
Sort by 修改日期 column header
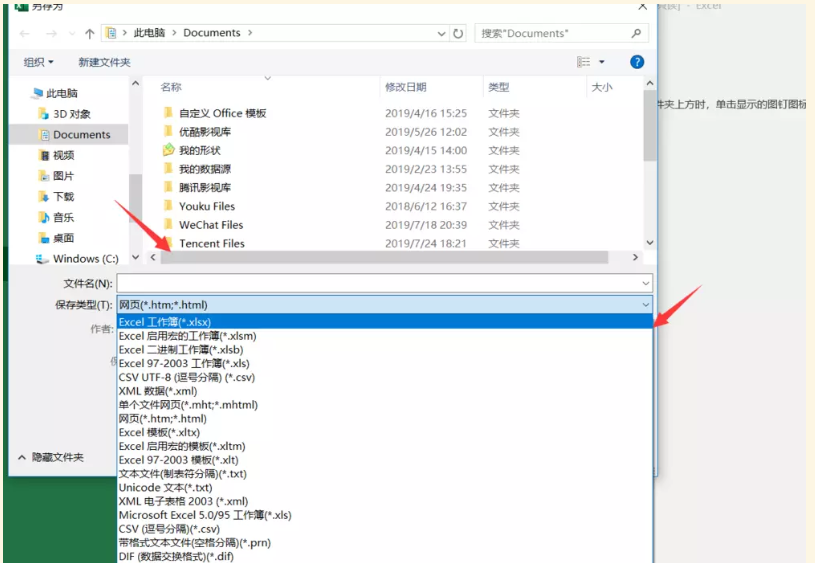coord(405,87)
